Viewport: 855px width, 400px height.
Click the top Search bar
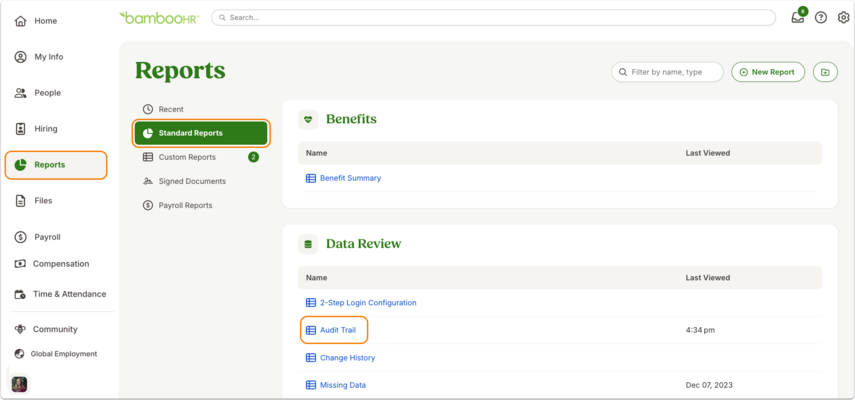click(493, 17)
